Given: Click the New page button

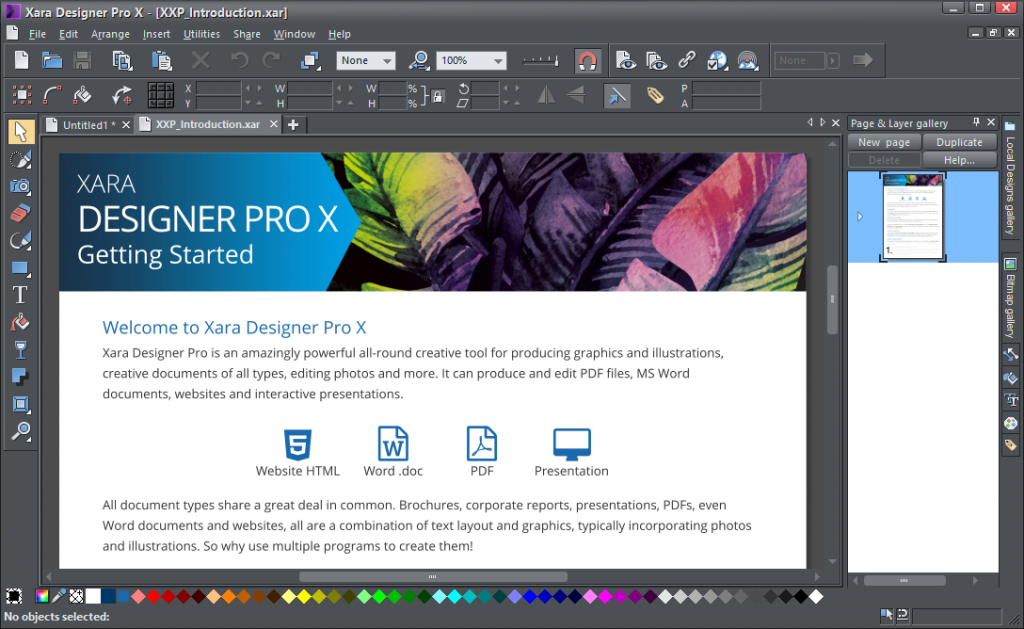Looking at the screenshot, I should click(x=884, y=142).
